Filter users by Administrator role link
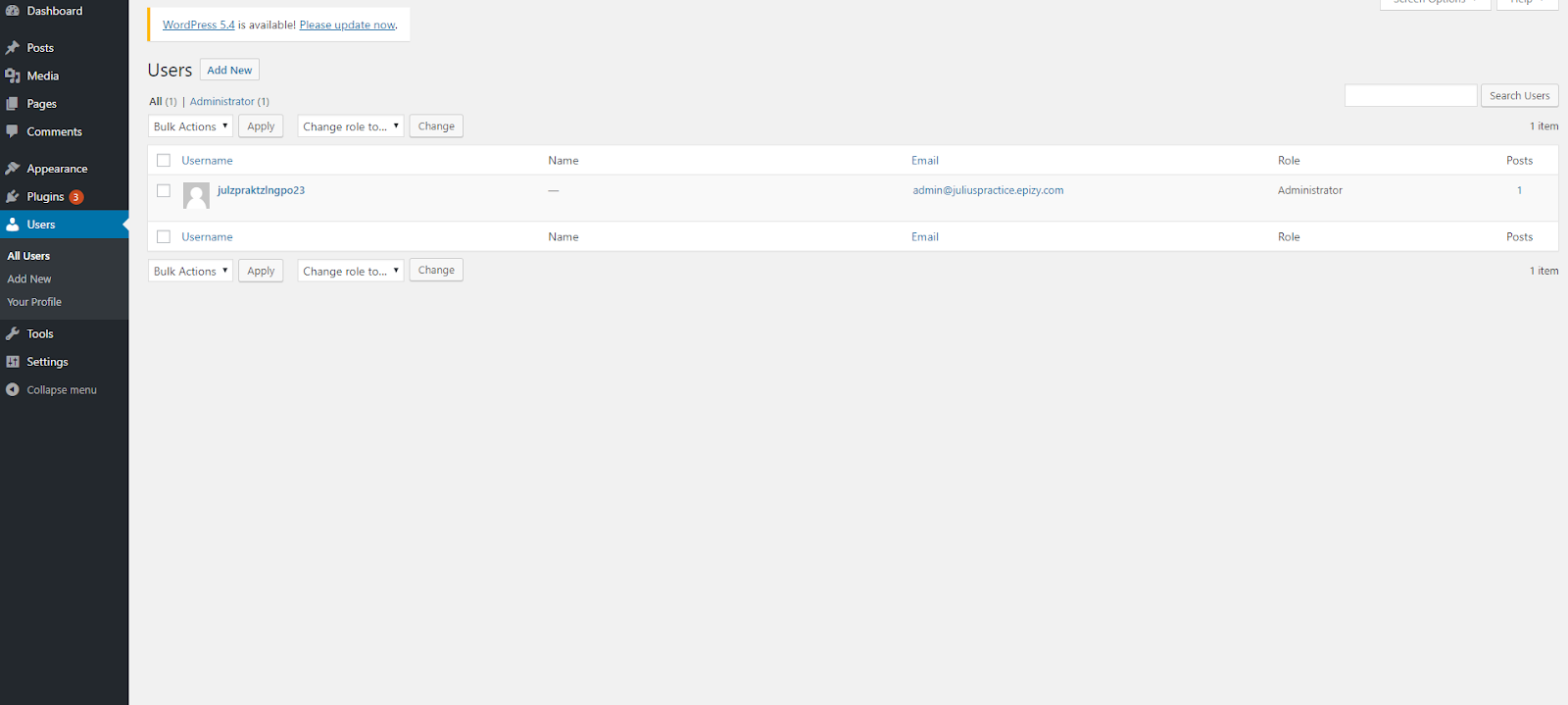The height and width of the screenshot is (705, 1568). (x=222, y=101)
